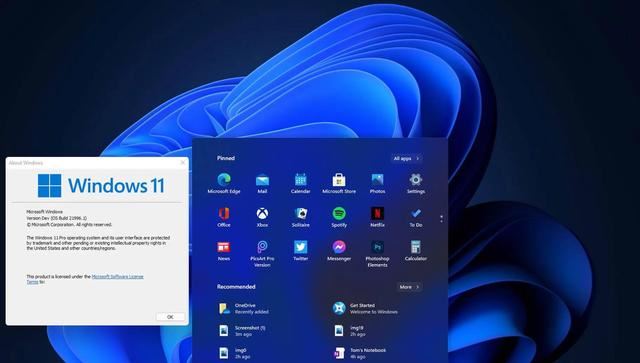
Task: Expand All apps list
Action: [406, 158]
